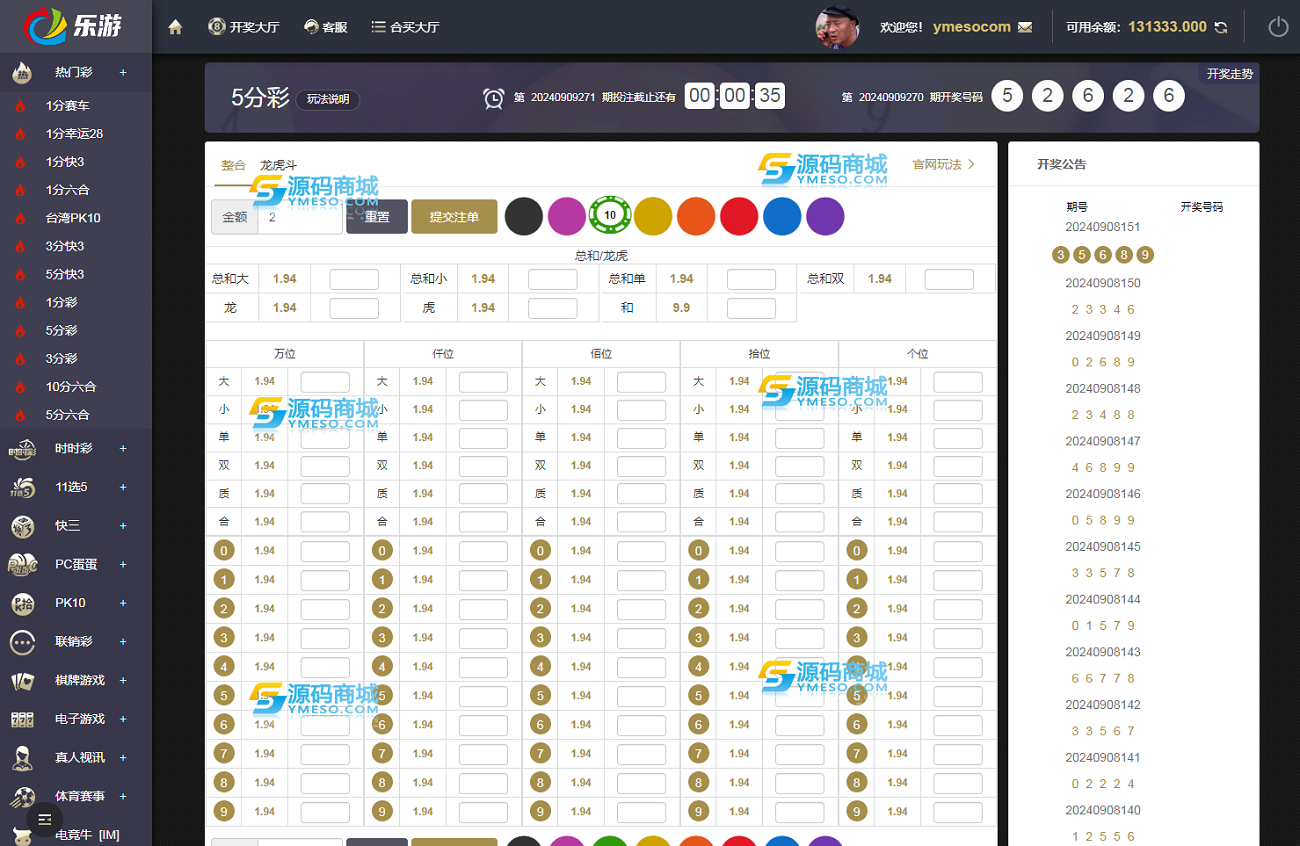The width and height of the screenshot is (1300, 846).
Task: Click the user avatar picture
Action: [x=838, y=27]
